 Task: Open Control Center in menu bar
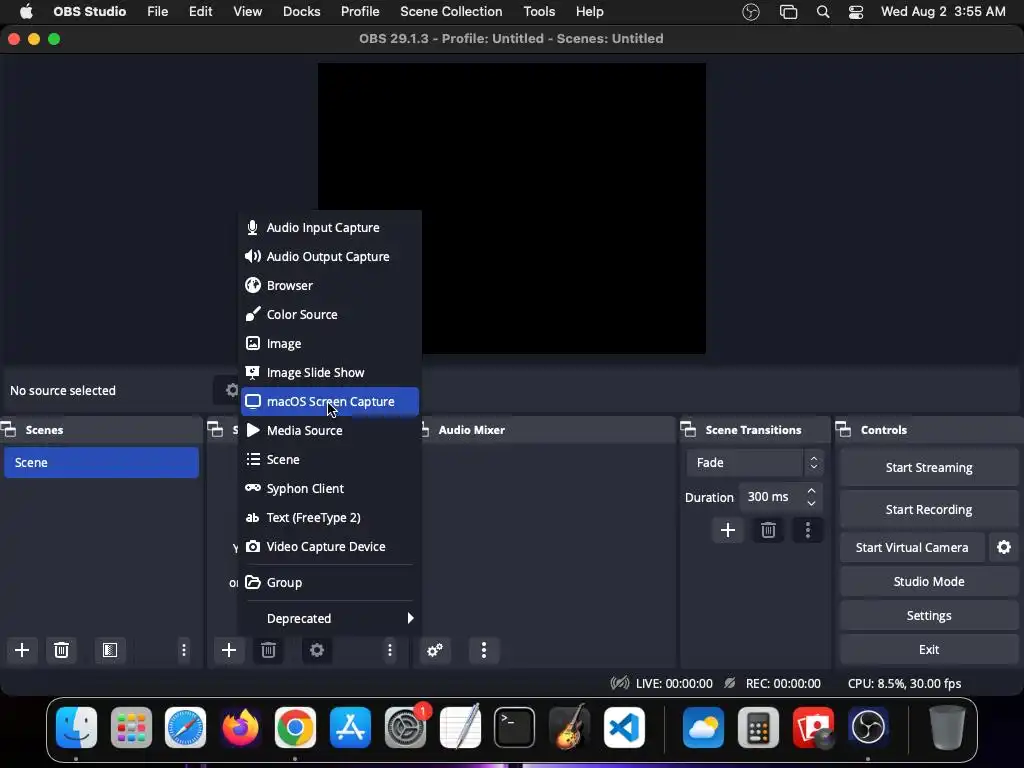(x=856, y=12)
